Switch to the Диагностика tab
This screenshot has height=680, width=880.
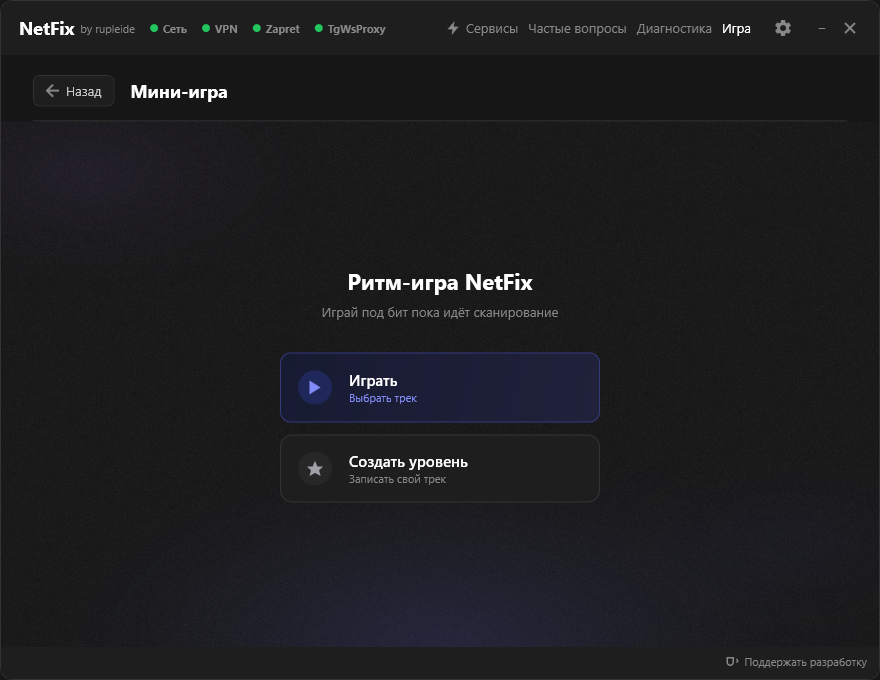673,29
